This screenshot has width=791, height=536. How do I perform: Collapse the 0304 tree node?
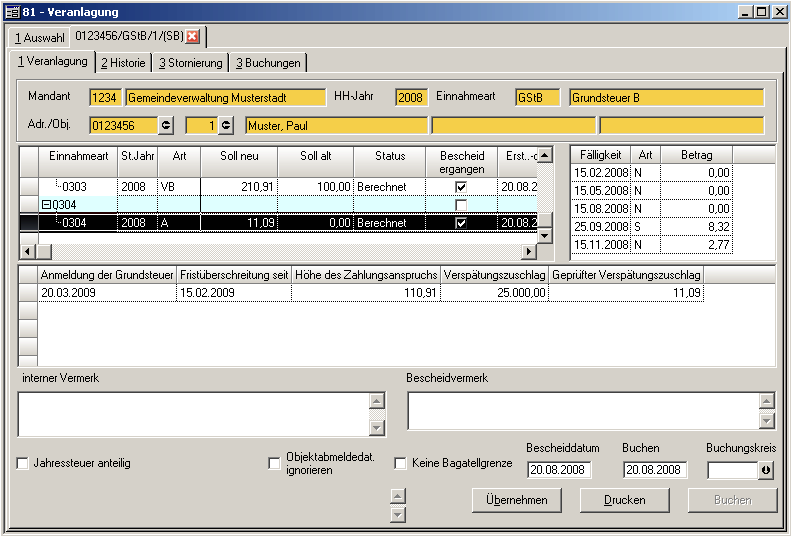click(46, 205)
